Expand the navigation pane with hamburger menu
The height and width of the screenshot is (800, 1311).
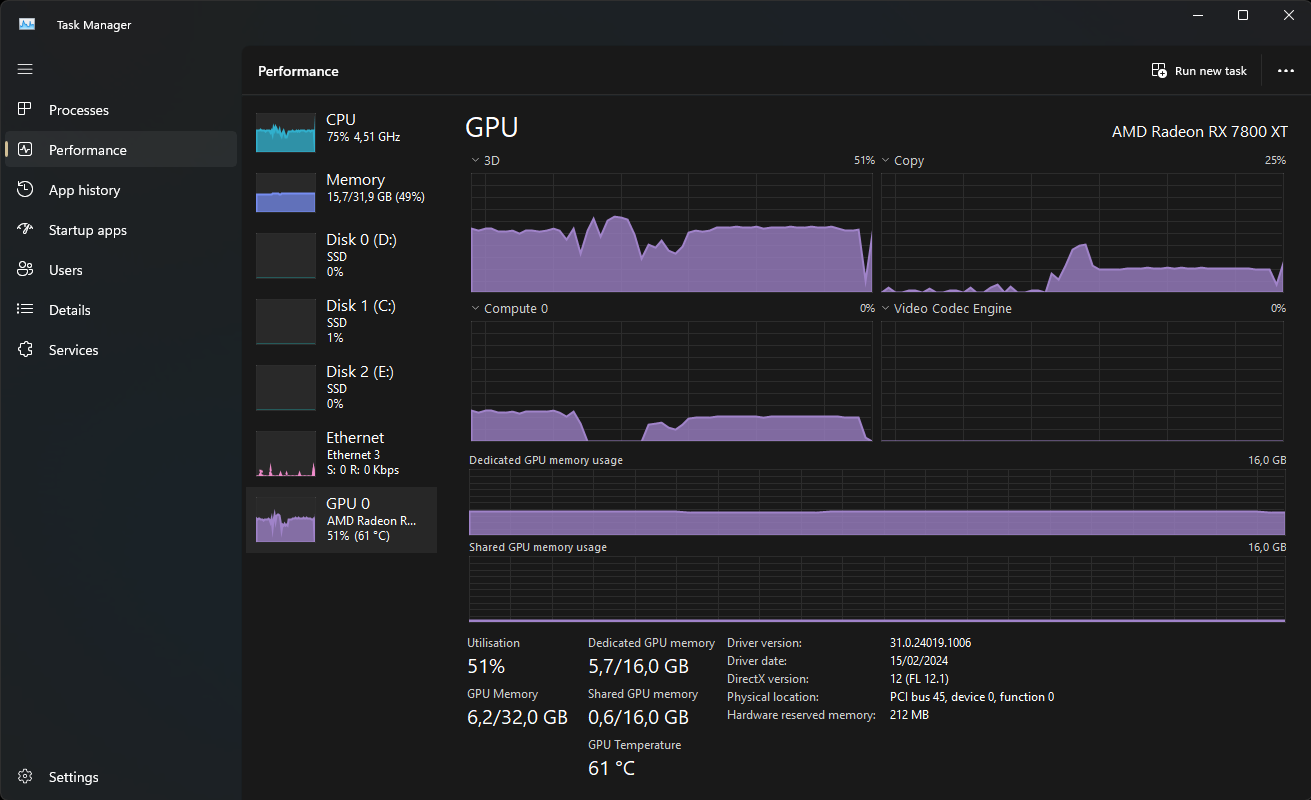click(24, 69)
